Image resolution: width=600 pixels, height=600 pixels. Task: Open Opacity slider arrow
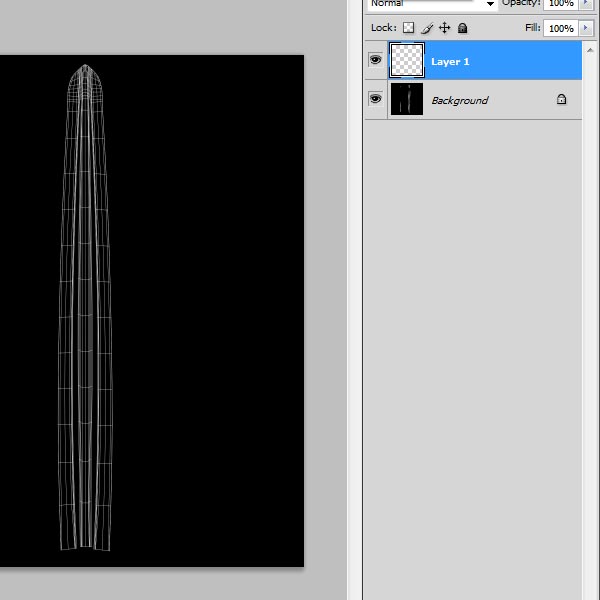(585, 3)
